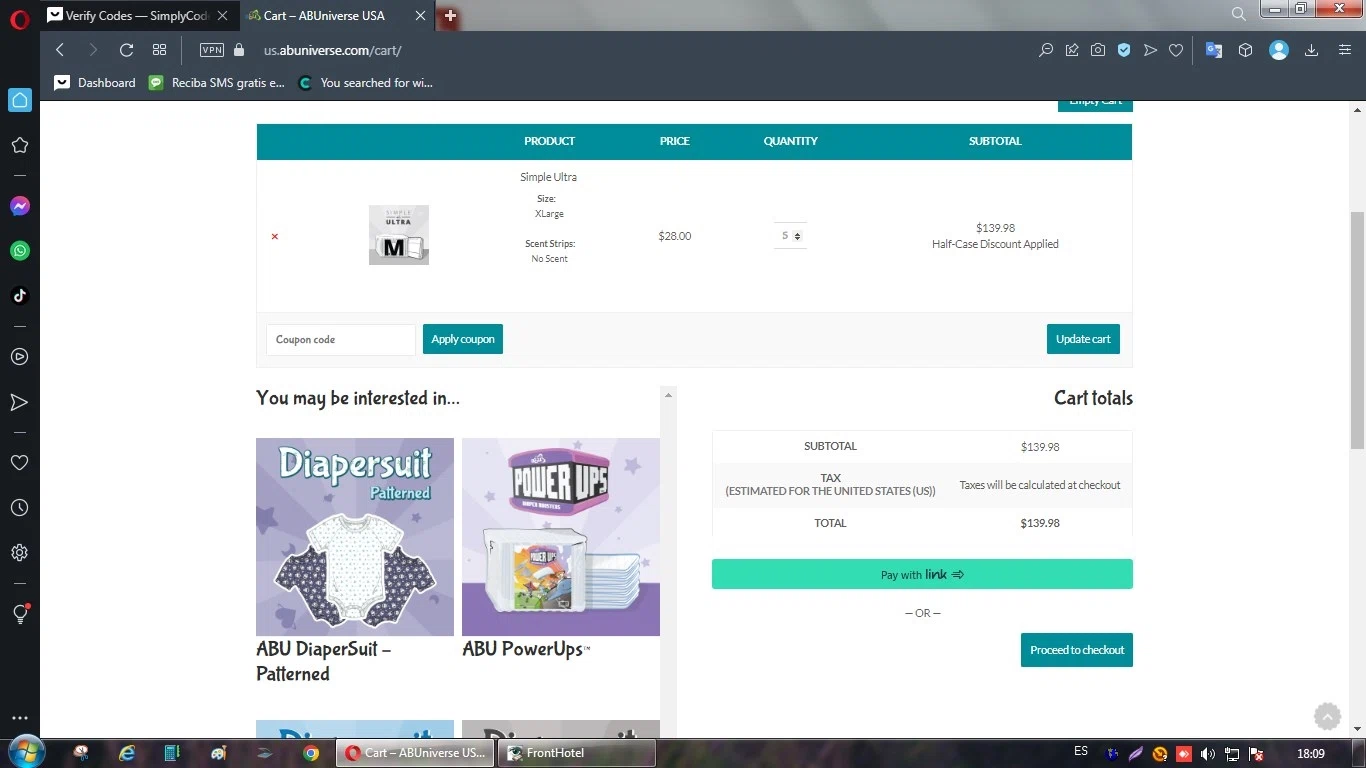Click the Coupon code field
1366x768 pixels.
pos(341,339)
